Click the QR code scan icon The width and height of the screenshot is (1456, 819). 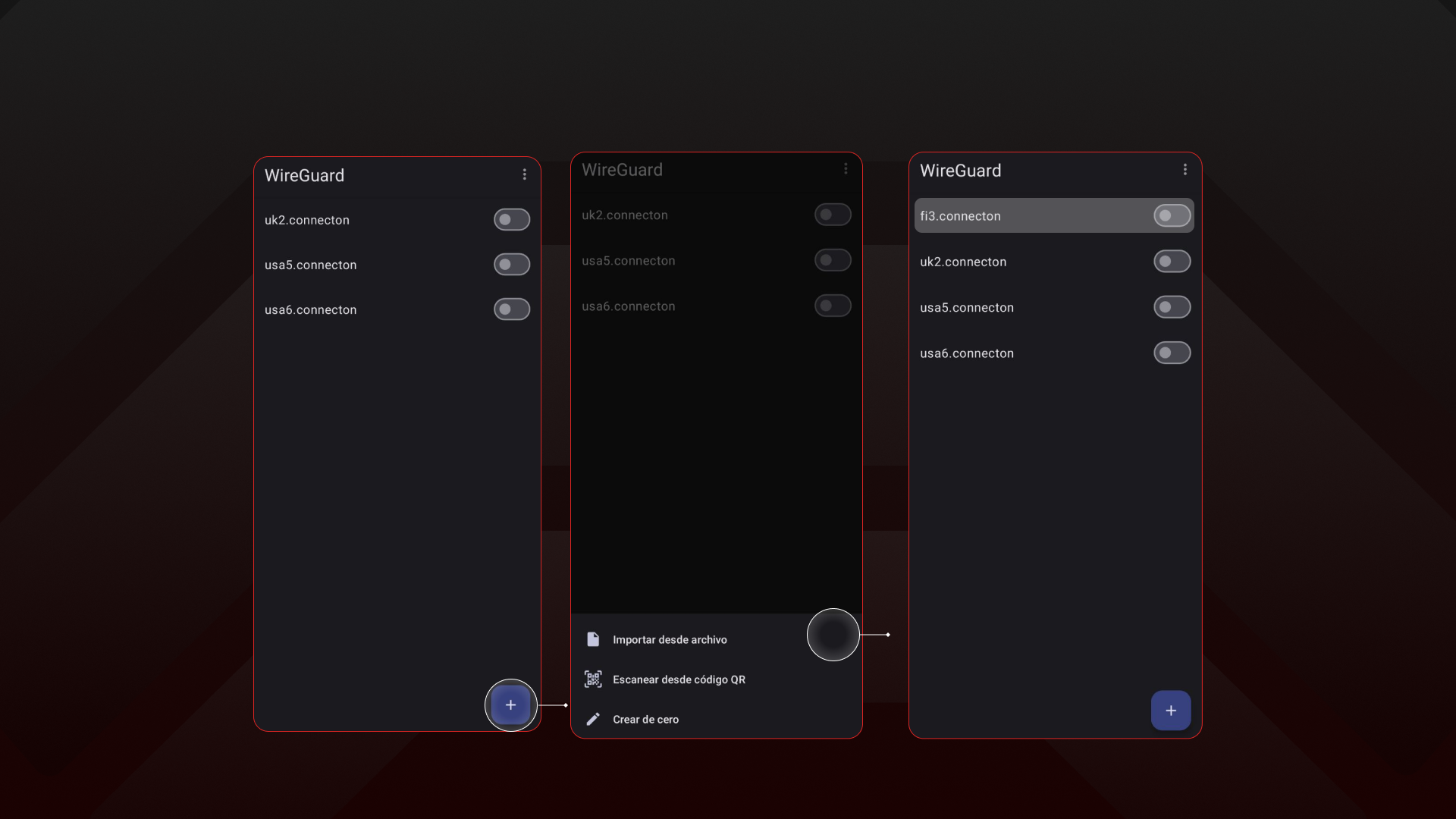[x=593, y=679]
